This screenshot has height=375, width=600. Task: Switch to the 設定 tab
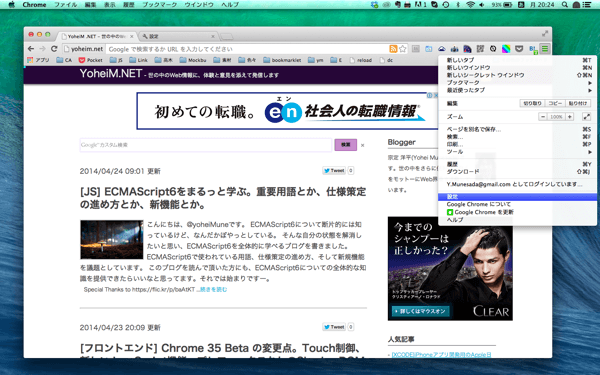178,36
